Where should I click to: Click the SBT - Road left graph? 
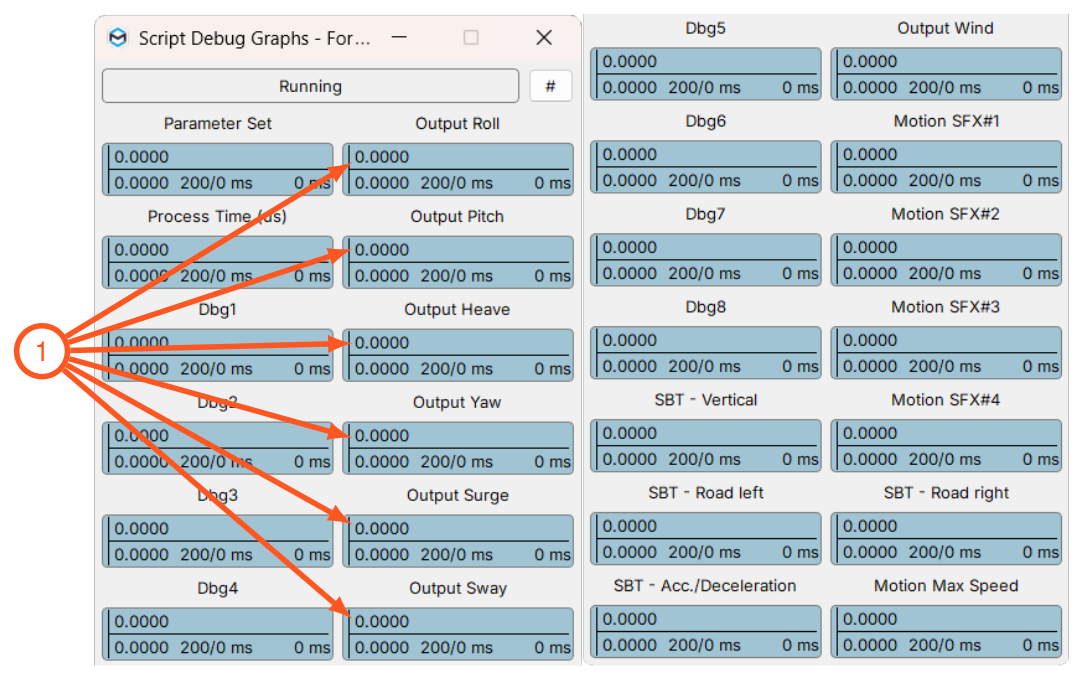[x=706, y=538]
